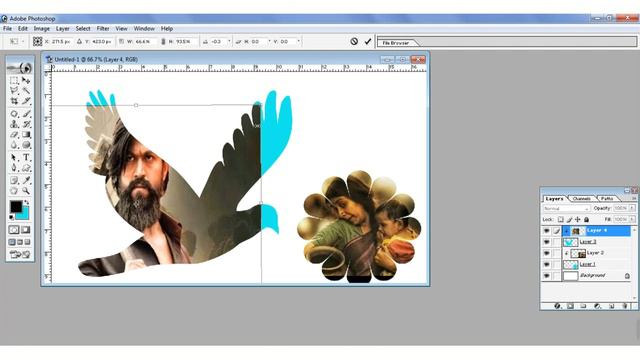Hide the Background layer eye icon

(546, 276)
